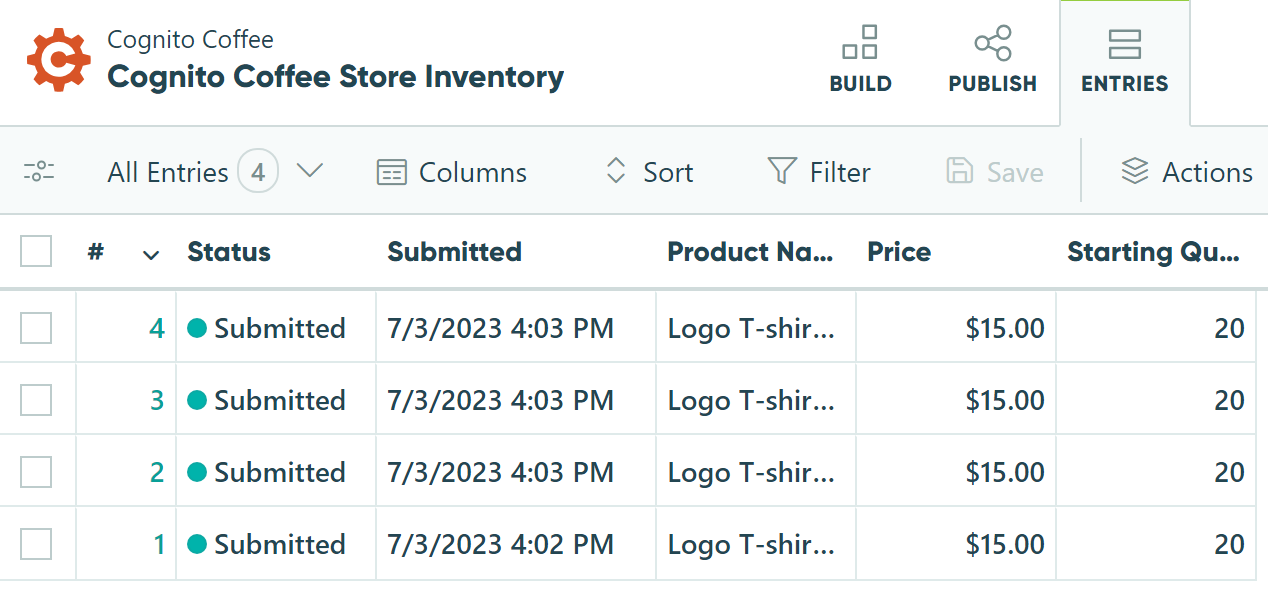Open the Filter options
The image size is (1268, 593).
pos(819,172)
